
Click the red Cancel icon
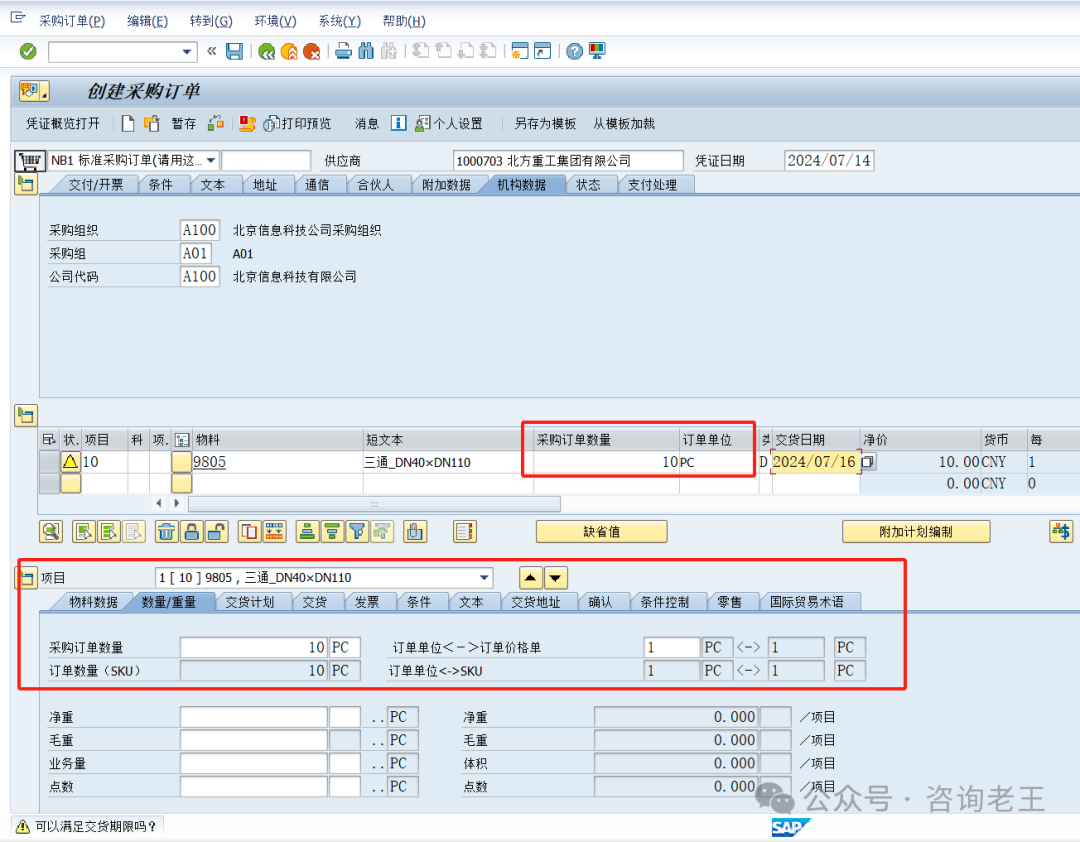click(x=312, y=52)
